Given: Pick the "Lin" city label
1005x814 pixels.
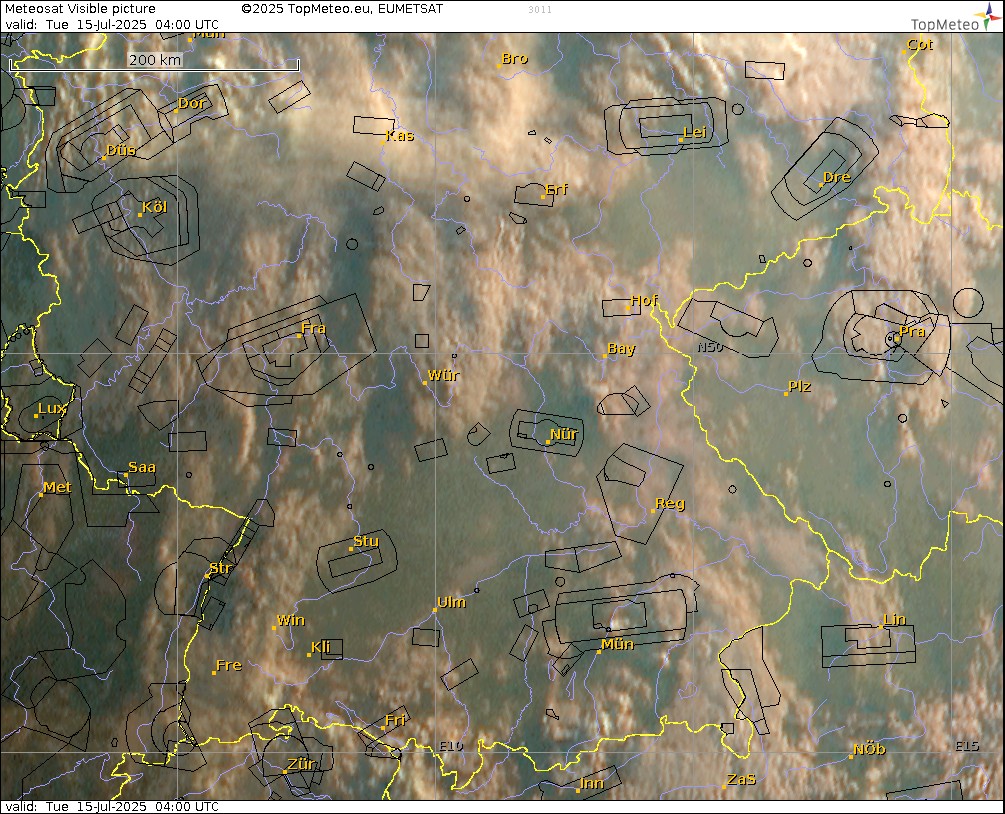Looking at the screenshot, I should [895, 619].
